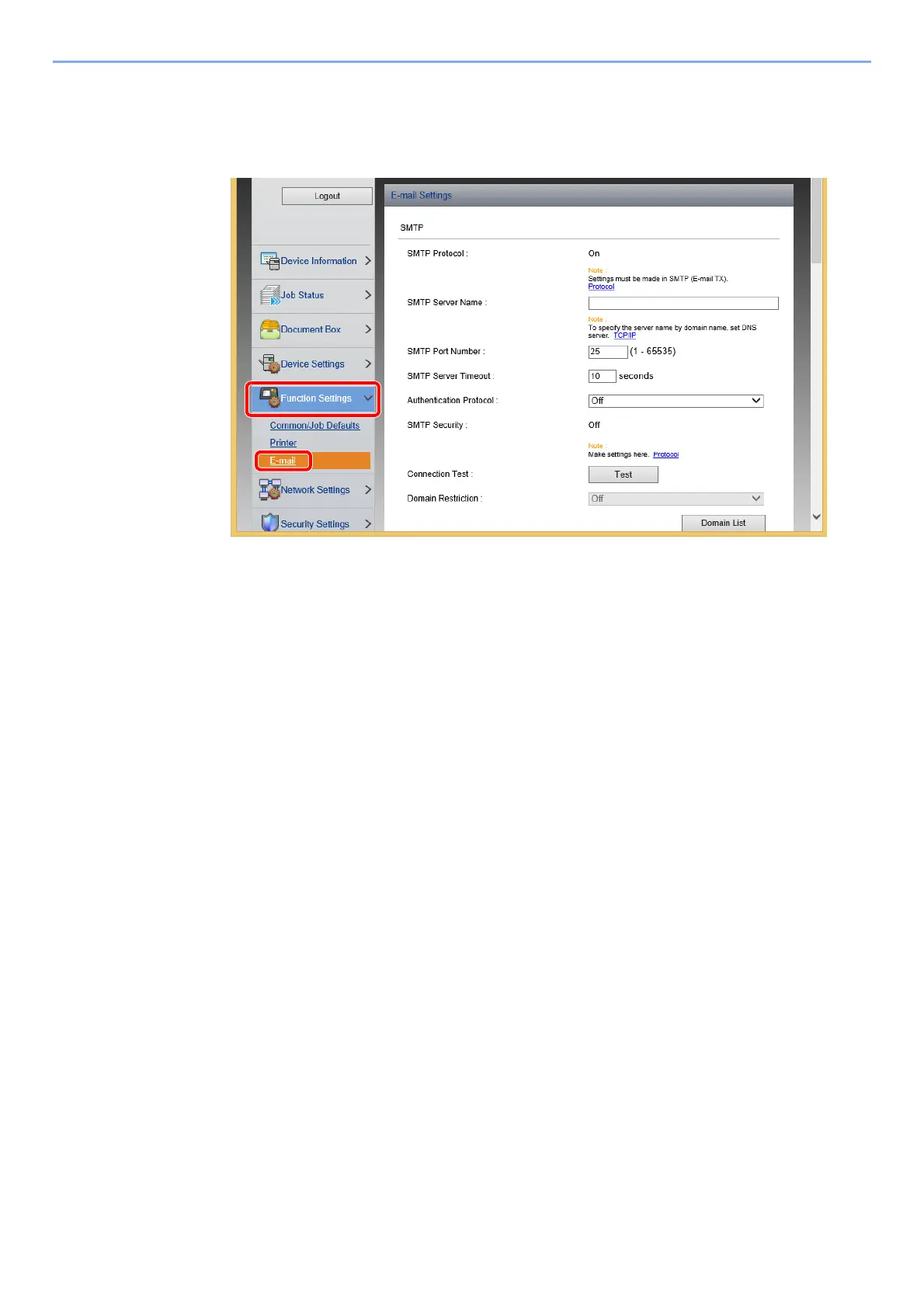Click the 'SMTP Protocol :' label

437,253
